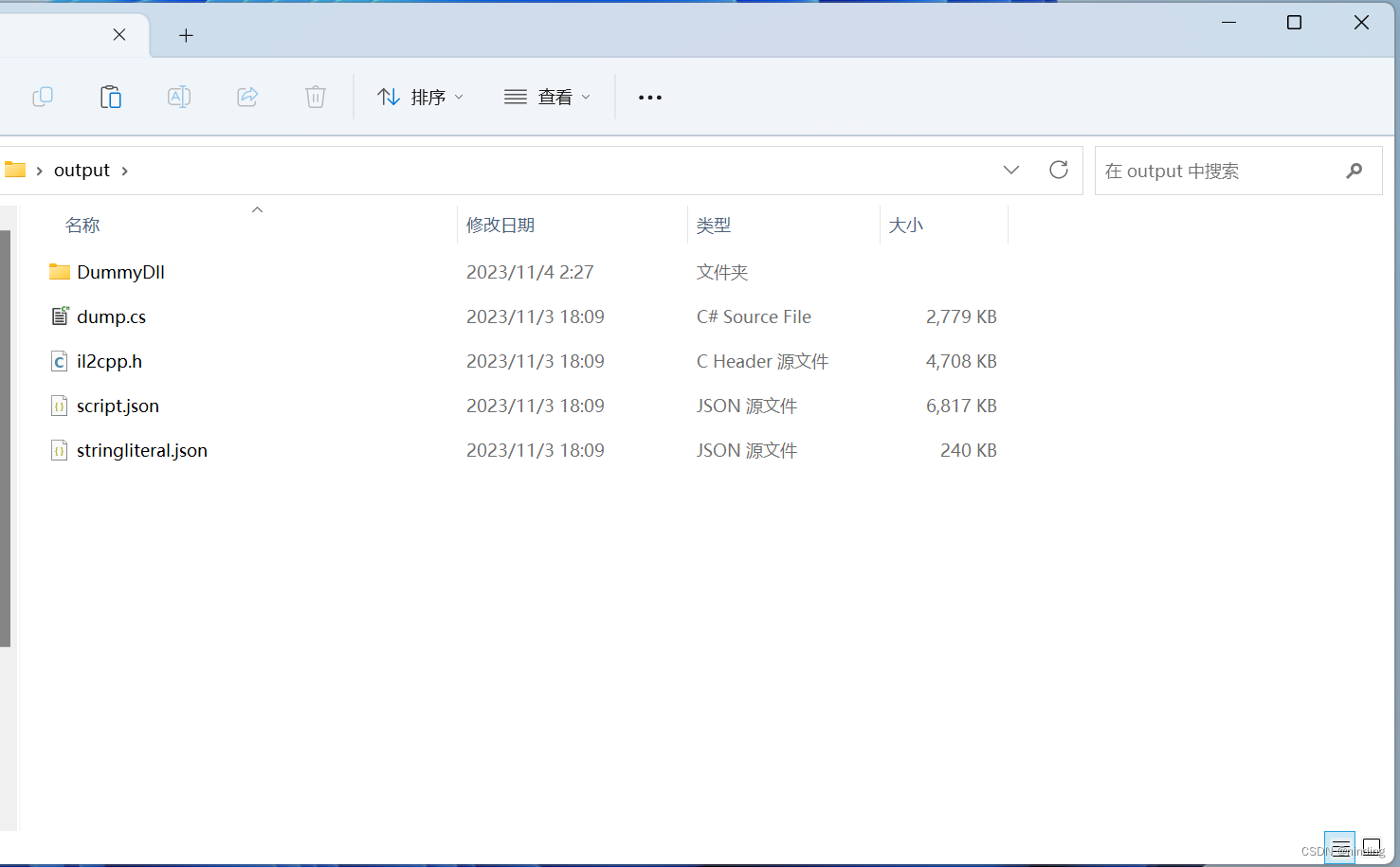The height and width of the screenshot is (867, 1400).
Task: Click the C# Source File type cell
Action: [754, 316]
